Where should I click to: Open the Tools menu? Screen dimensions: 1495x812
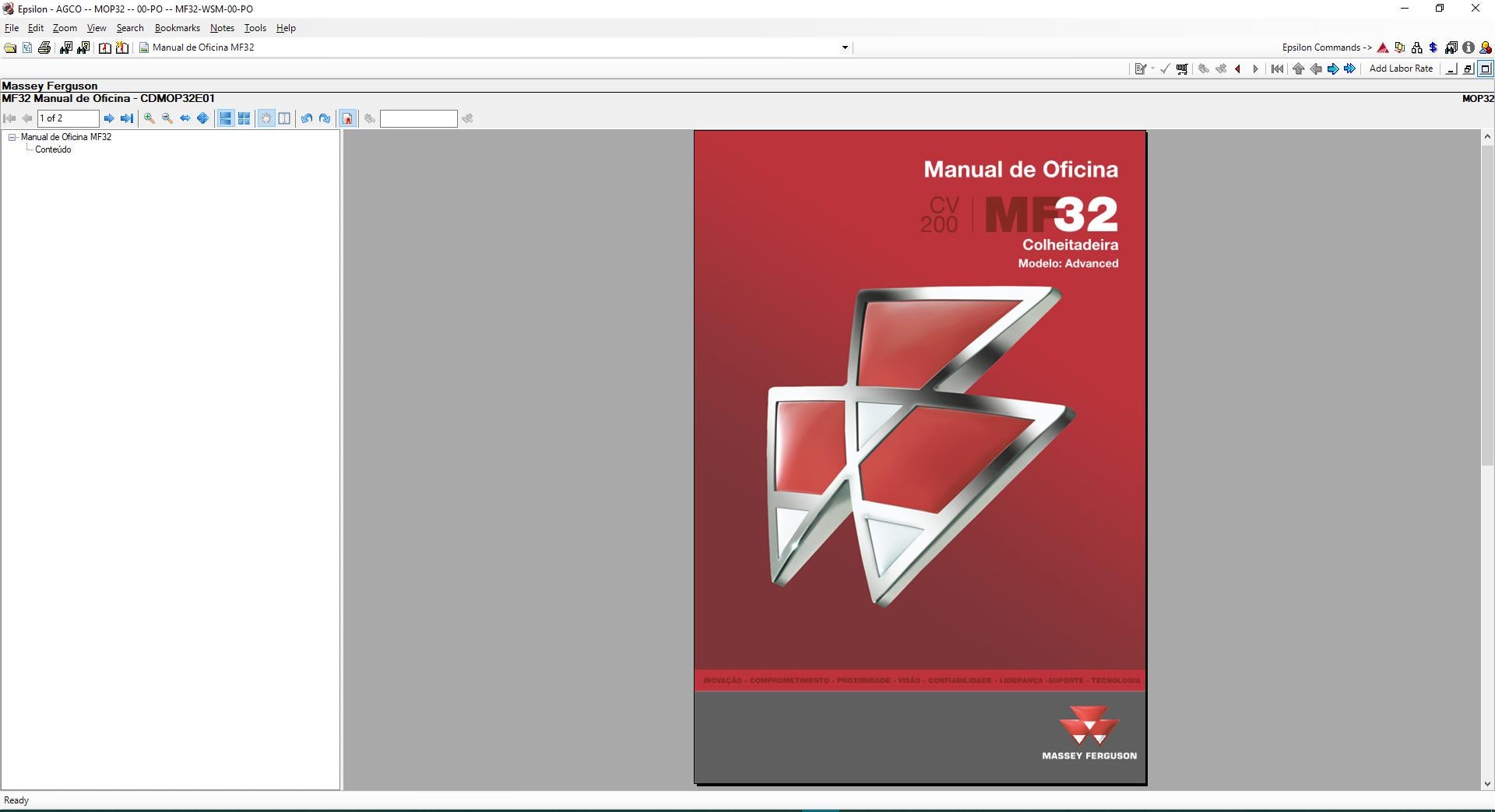255,28
